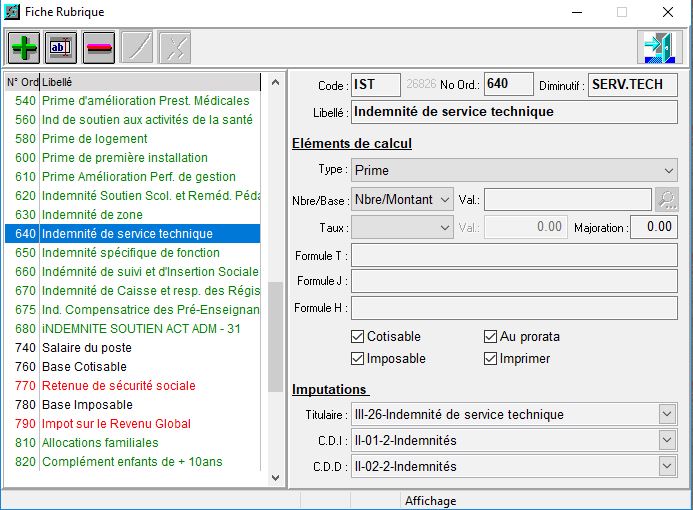Viewport: 693px width, 510px height.
Task: Click the Fiche Rubrique window app icon
Action: point(11,11)
